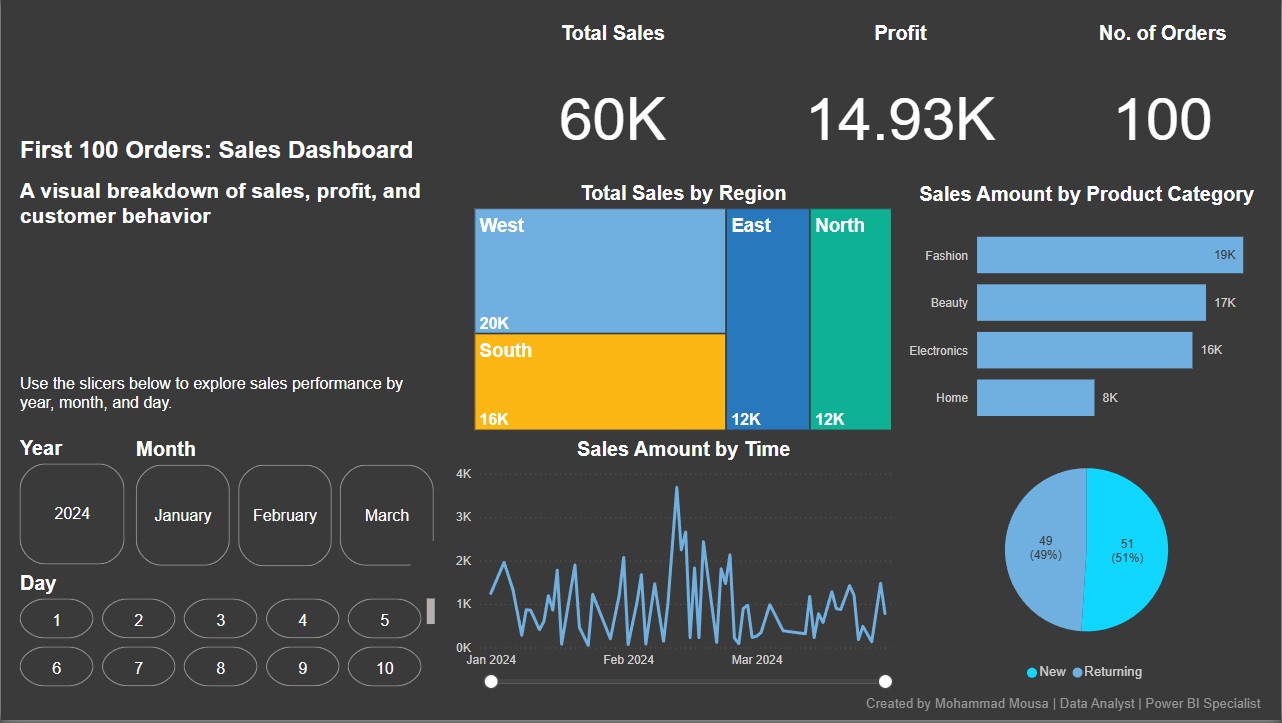Select March in the Month slicer
The width and height of the screenshot is (1282, 723).
[386, 514]
